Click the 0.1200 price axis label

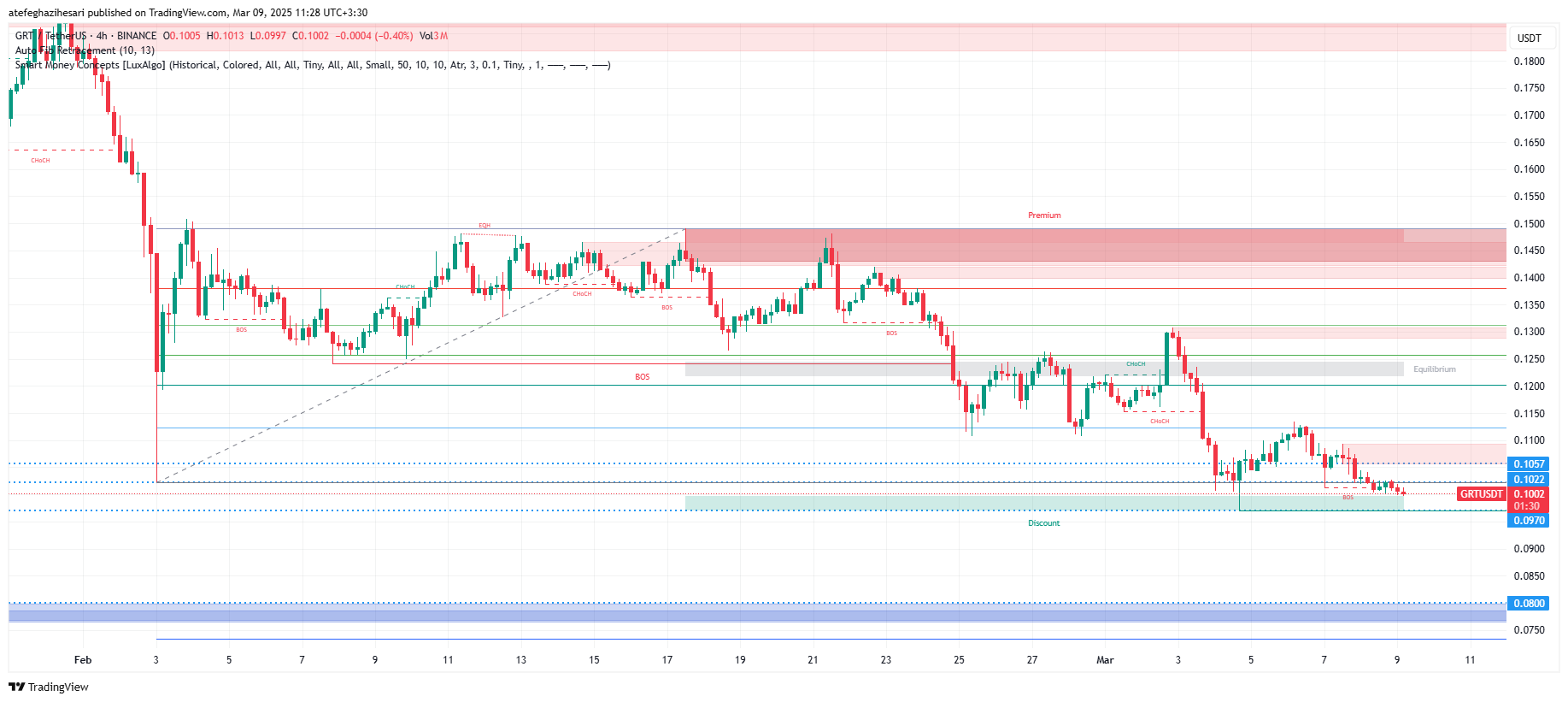[x=1530, y=386]
